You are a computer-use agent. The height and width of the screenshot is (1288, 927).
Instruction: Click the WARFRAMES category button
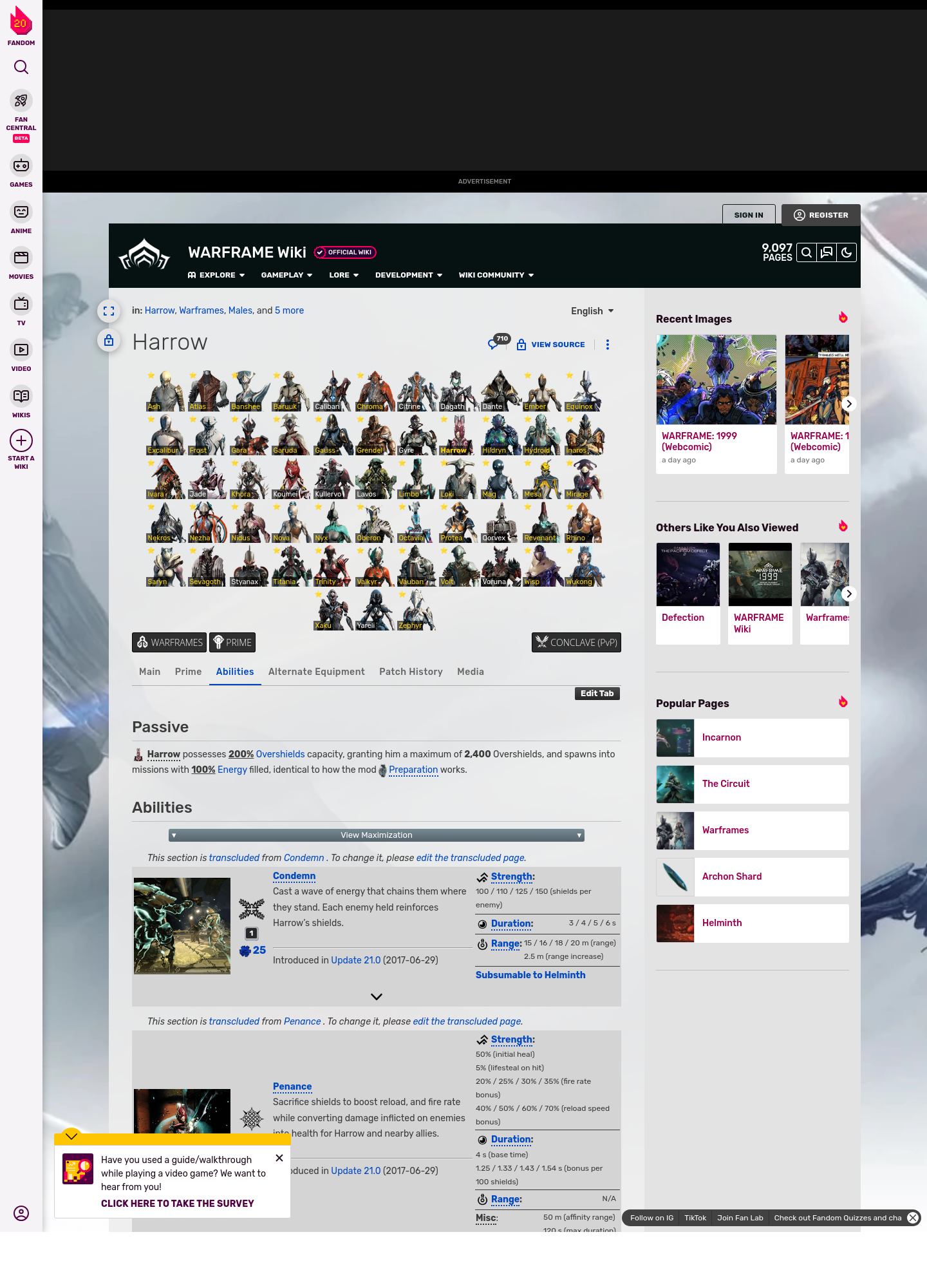pos(169,642)
